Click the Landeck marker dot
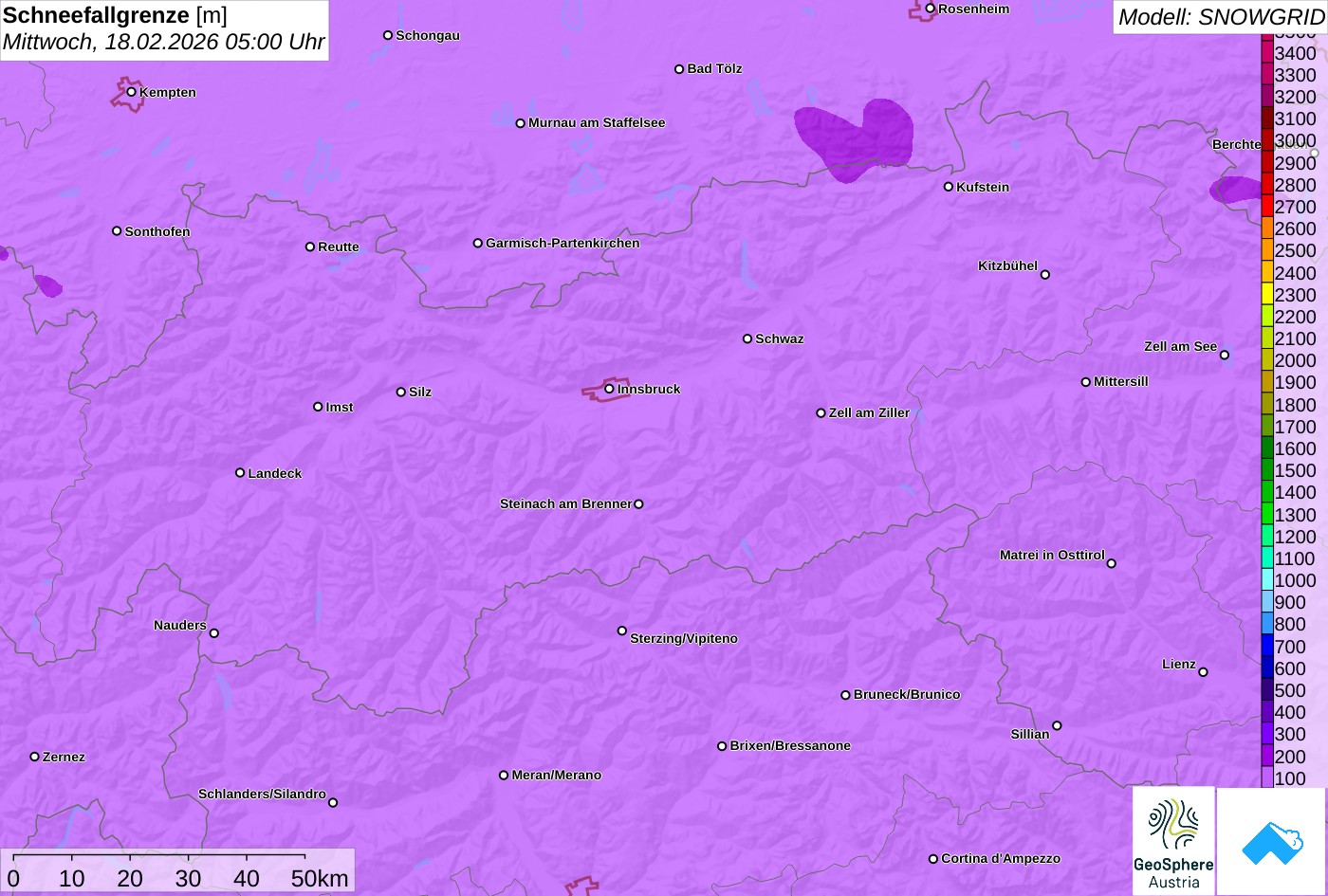 [x=240, y=473]
